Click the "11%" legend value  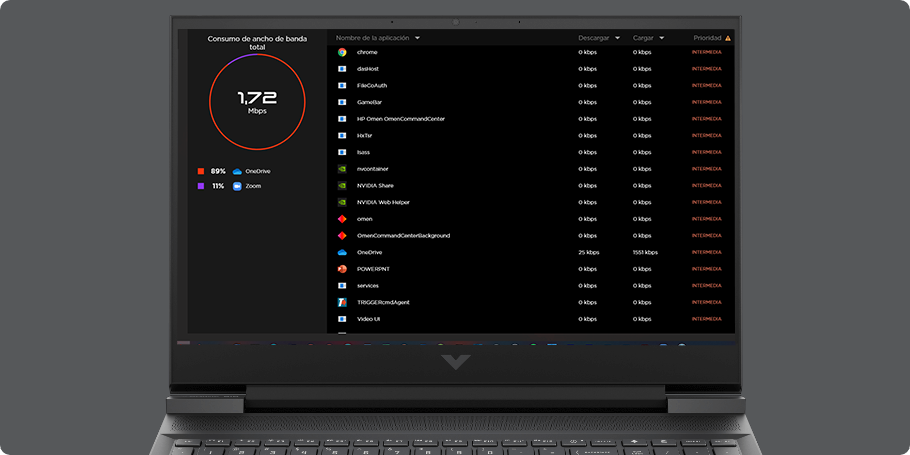pos(218,186)
